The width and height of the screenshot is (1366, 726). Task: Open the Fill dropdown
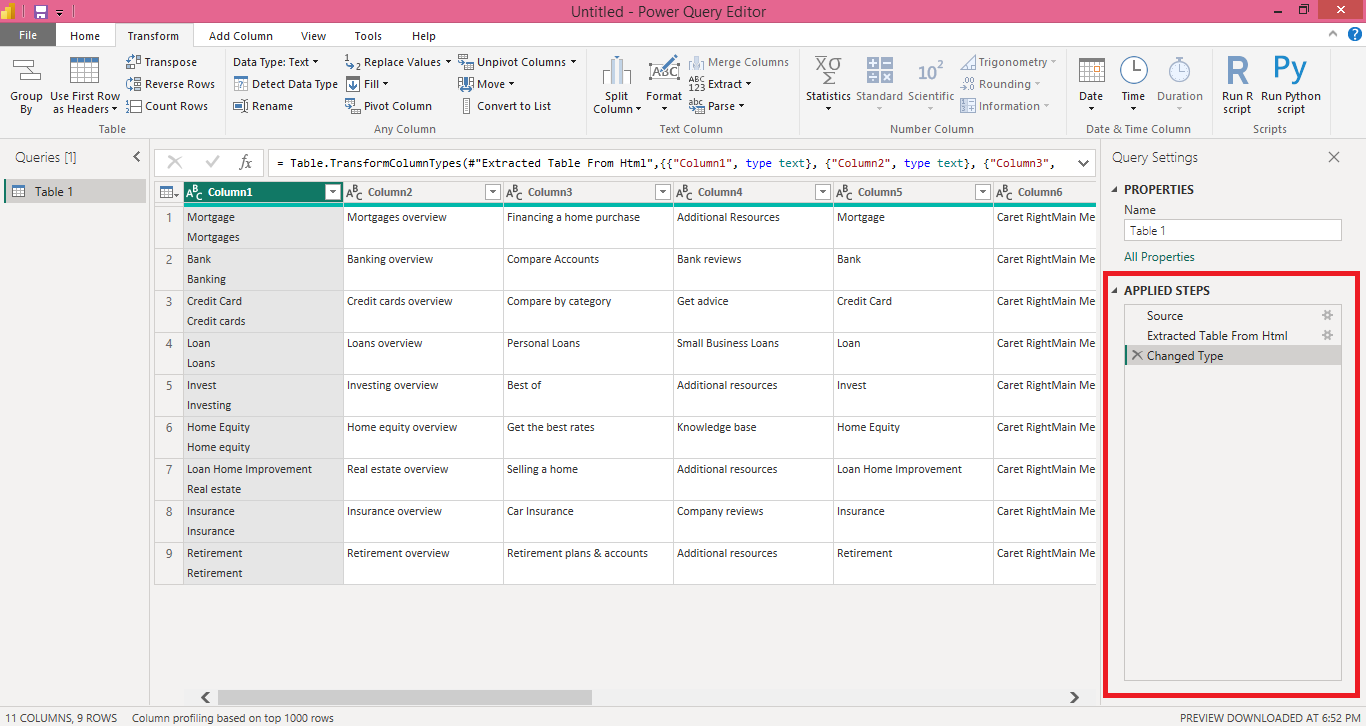click(367, 84)
